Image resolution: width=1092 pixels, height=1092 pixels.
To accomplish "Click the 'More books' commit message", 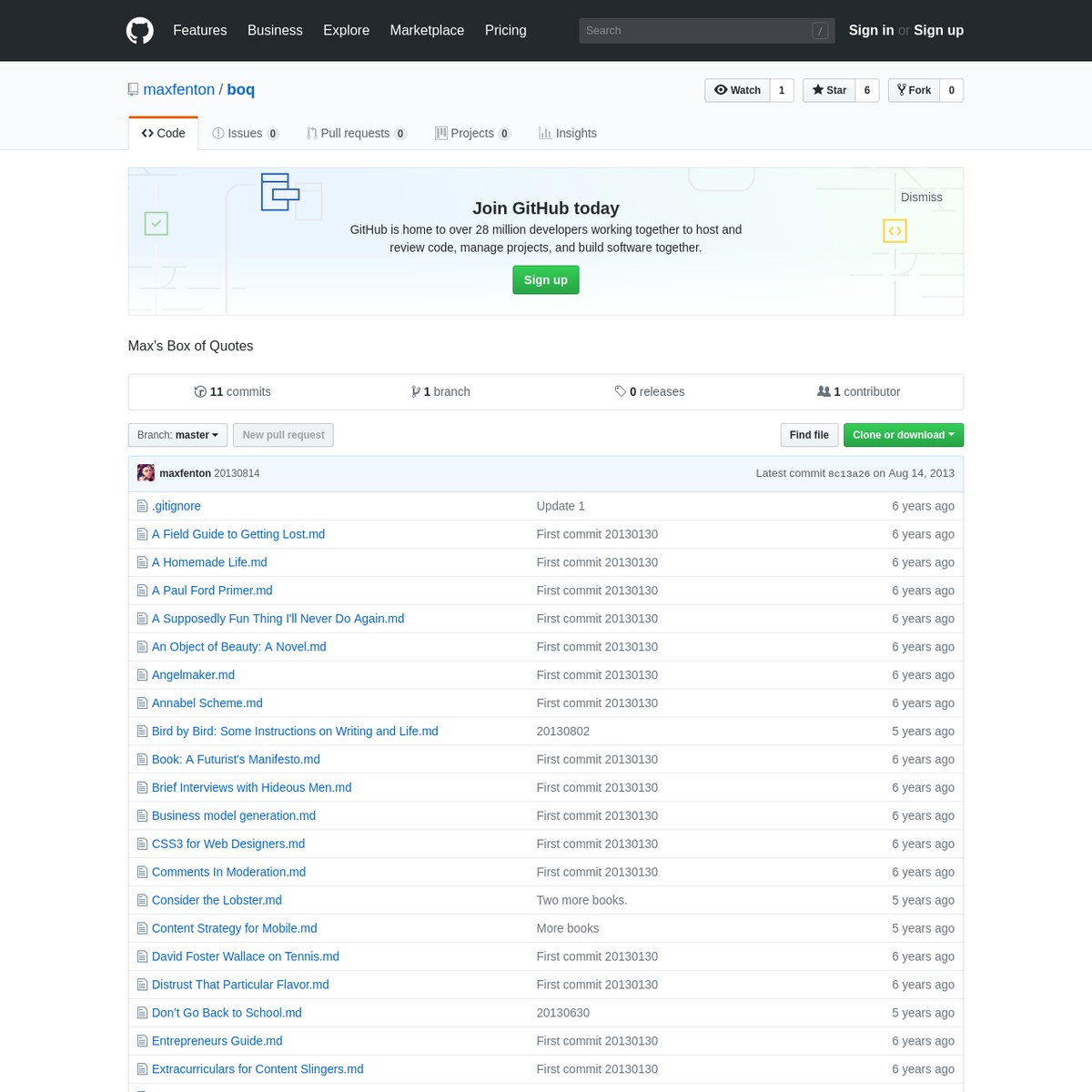I will click(x=568, y=928).
